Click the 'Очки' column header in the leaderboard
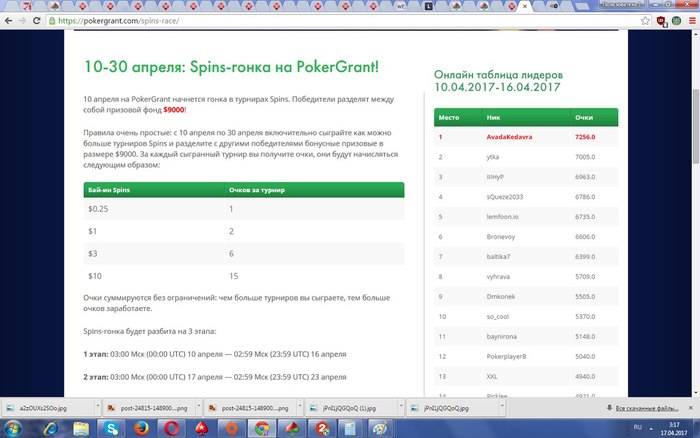This screenshot has width=700, height=438. click(x=584, y=117)
